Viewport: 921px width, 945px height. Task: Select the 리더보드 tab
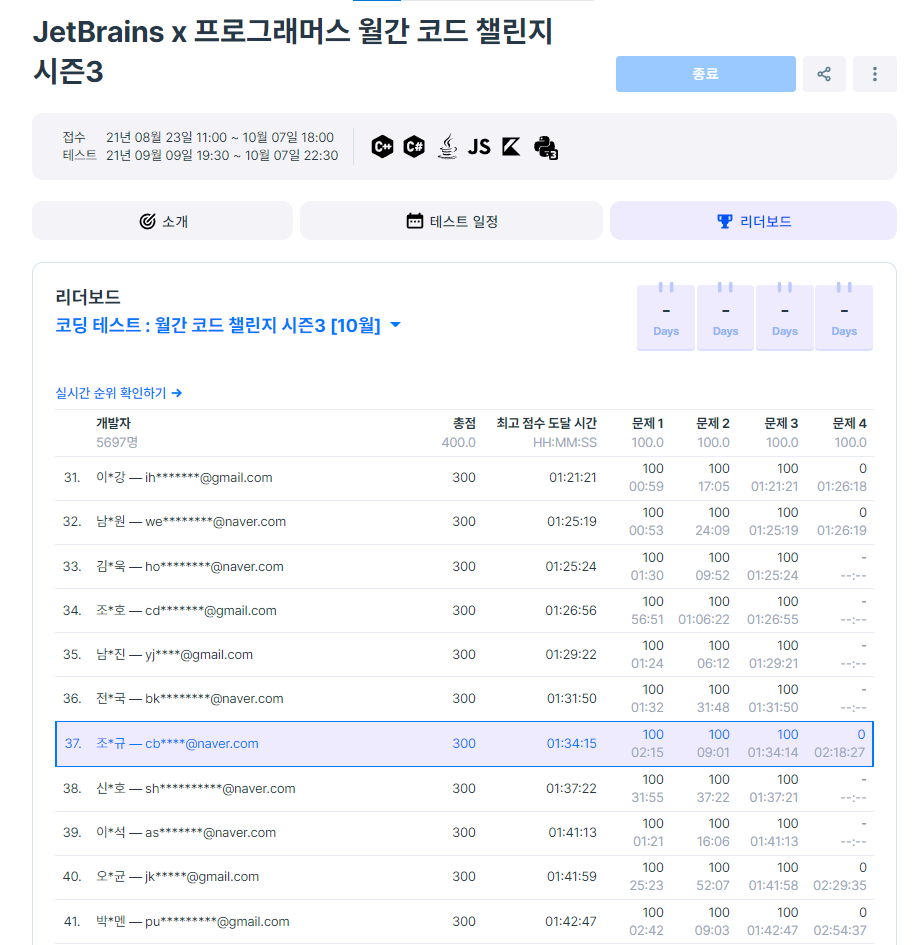point(753,221)
